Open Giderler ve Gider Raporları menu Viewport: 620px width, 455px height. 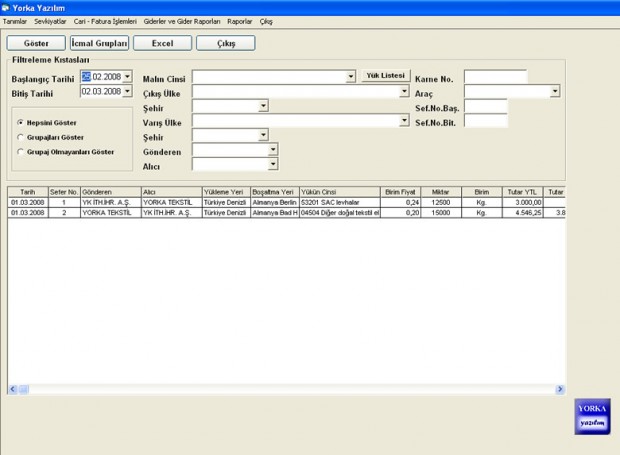click(x=182, y=21)
